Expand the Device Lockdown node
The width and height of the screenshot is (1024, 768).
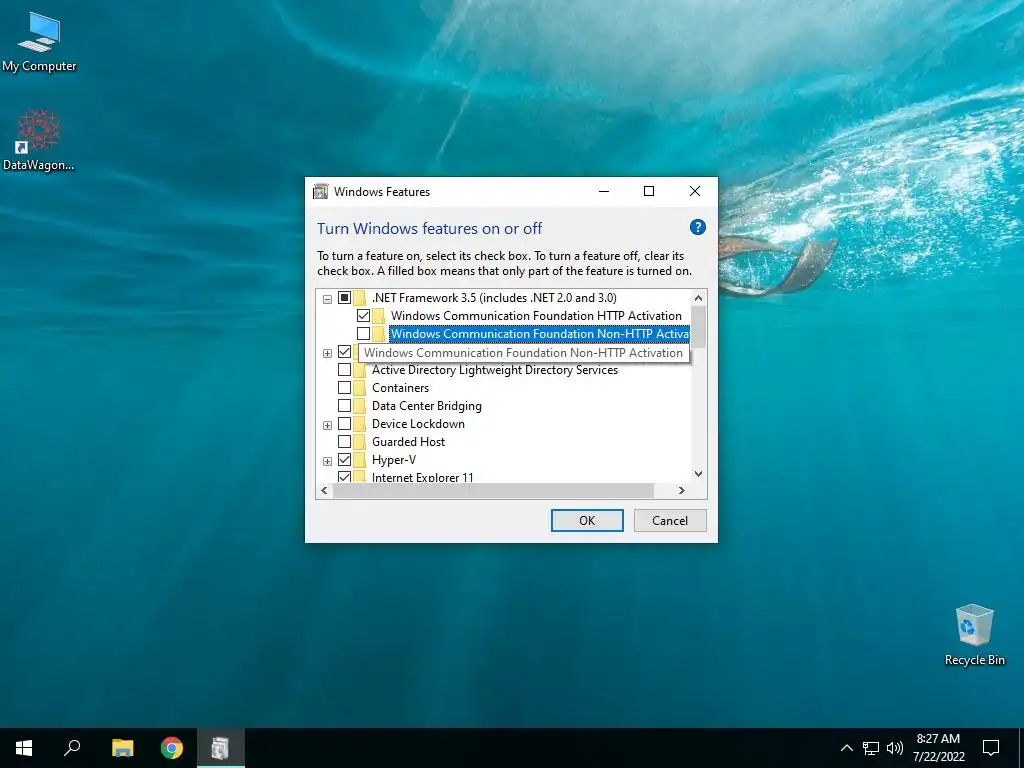coord(327,425)
